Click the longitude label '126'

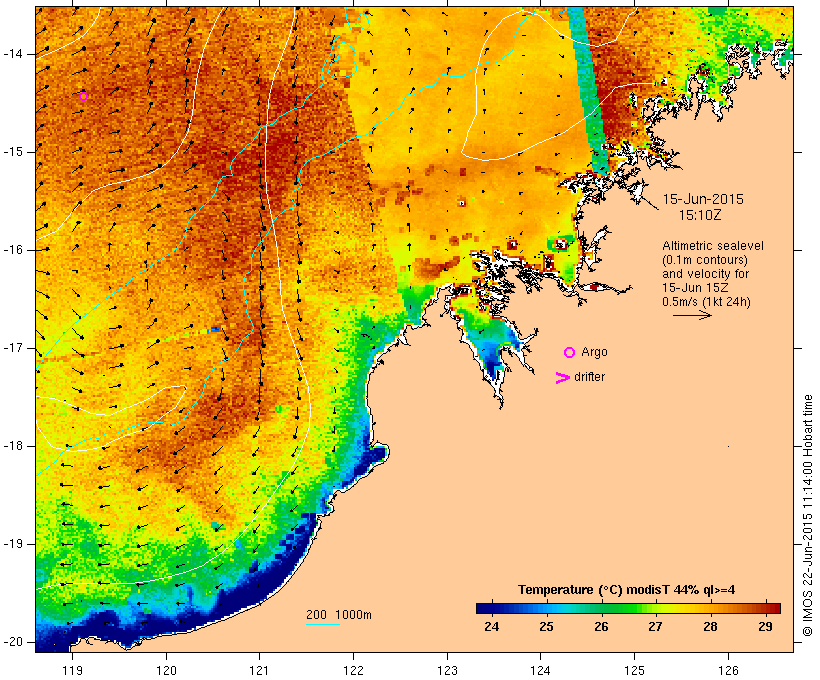point(728,670)
